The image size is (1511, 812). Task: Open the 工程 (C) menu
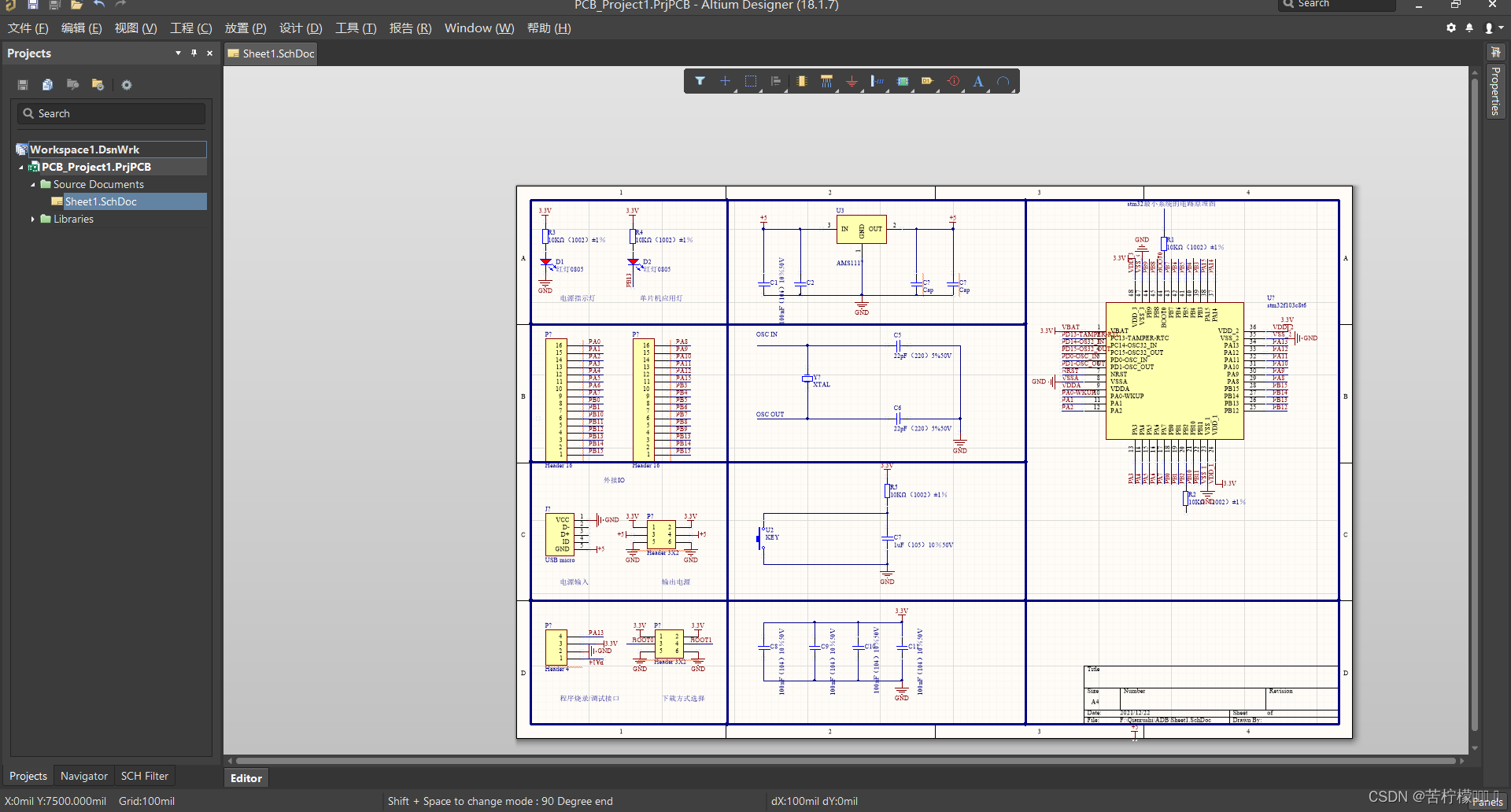191,28
